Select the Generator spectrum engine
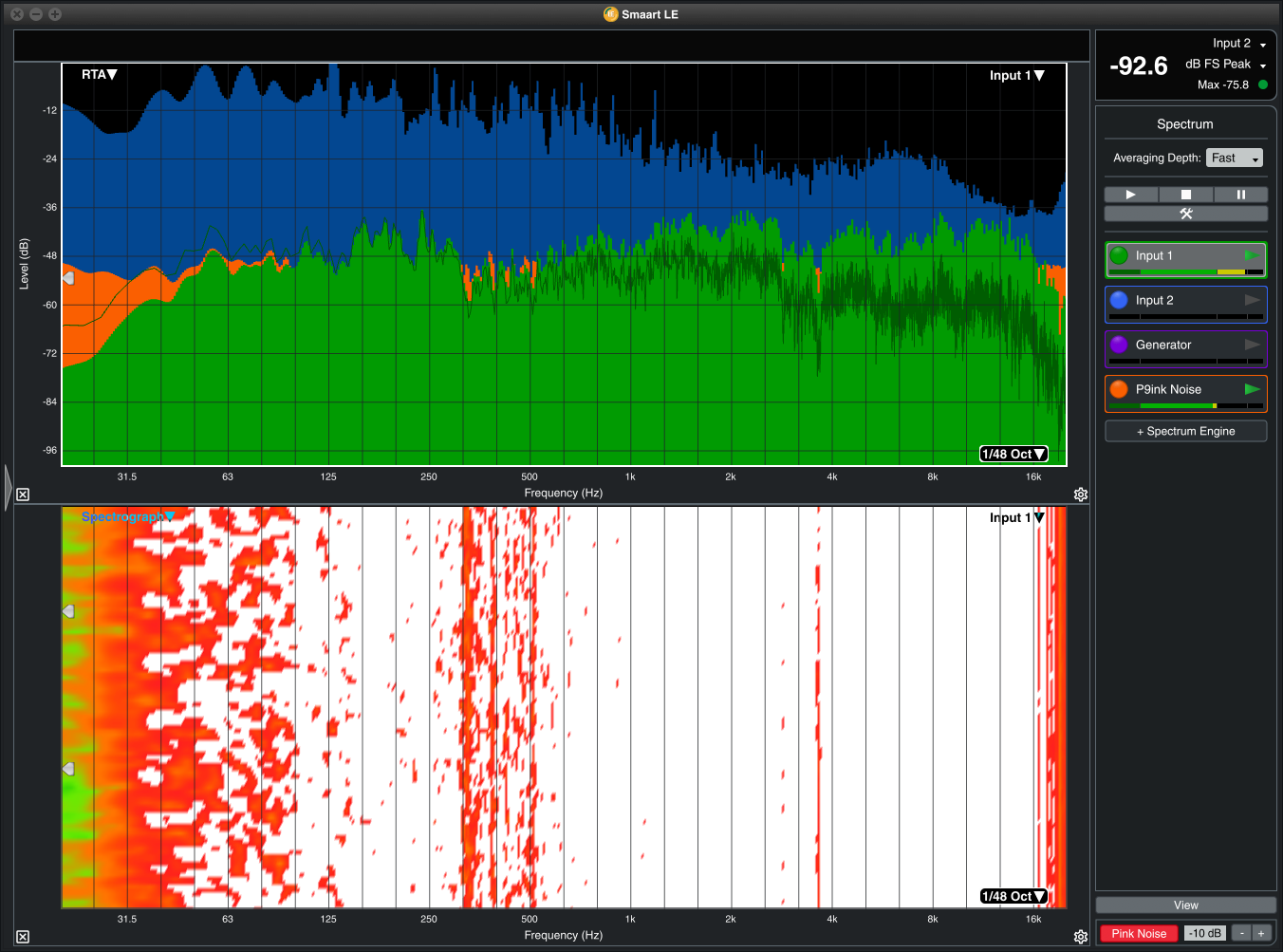 click(1185, 349)
